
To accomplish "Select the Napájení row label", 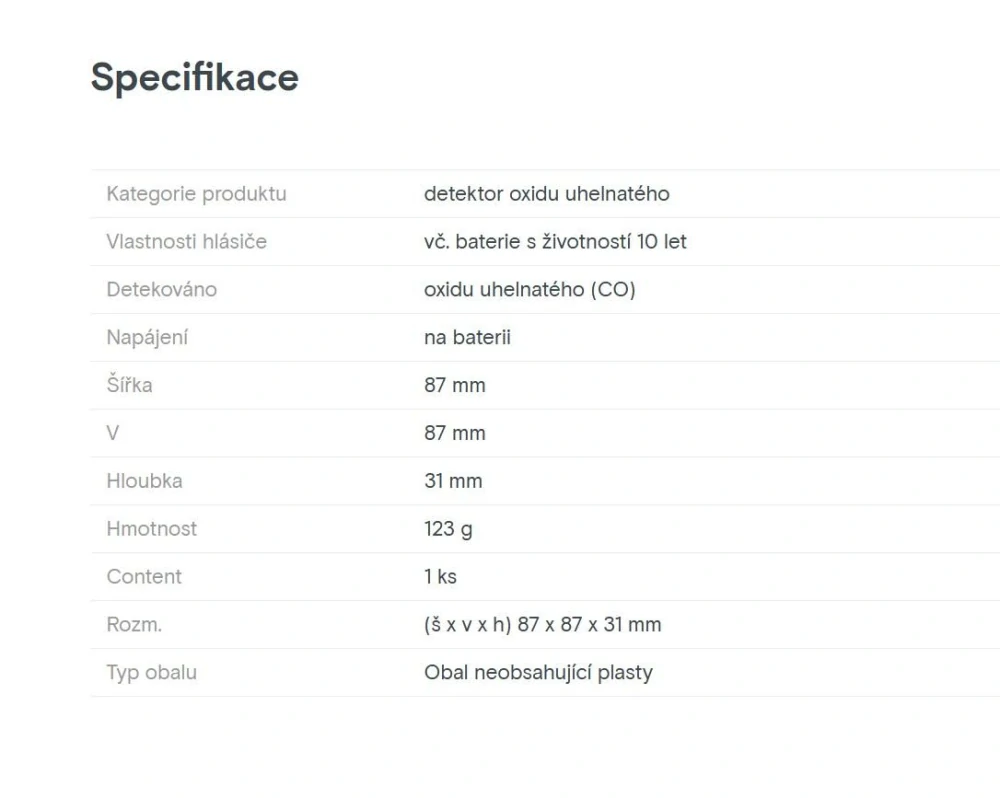I will click(x=147, y=338).
